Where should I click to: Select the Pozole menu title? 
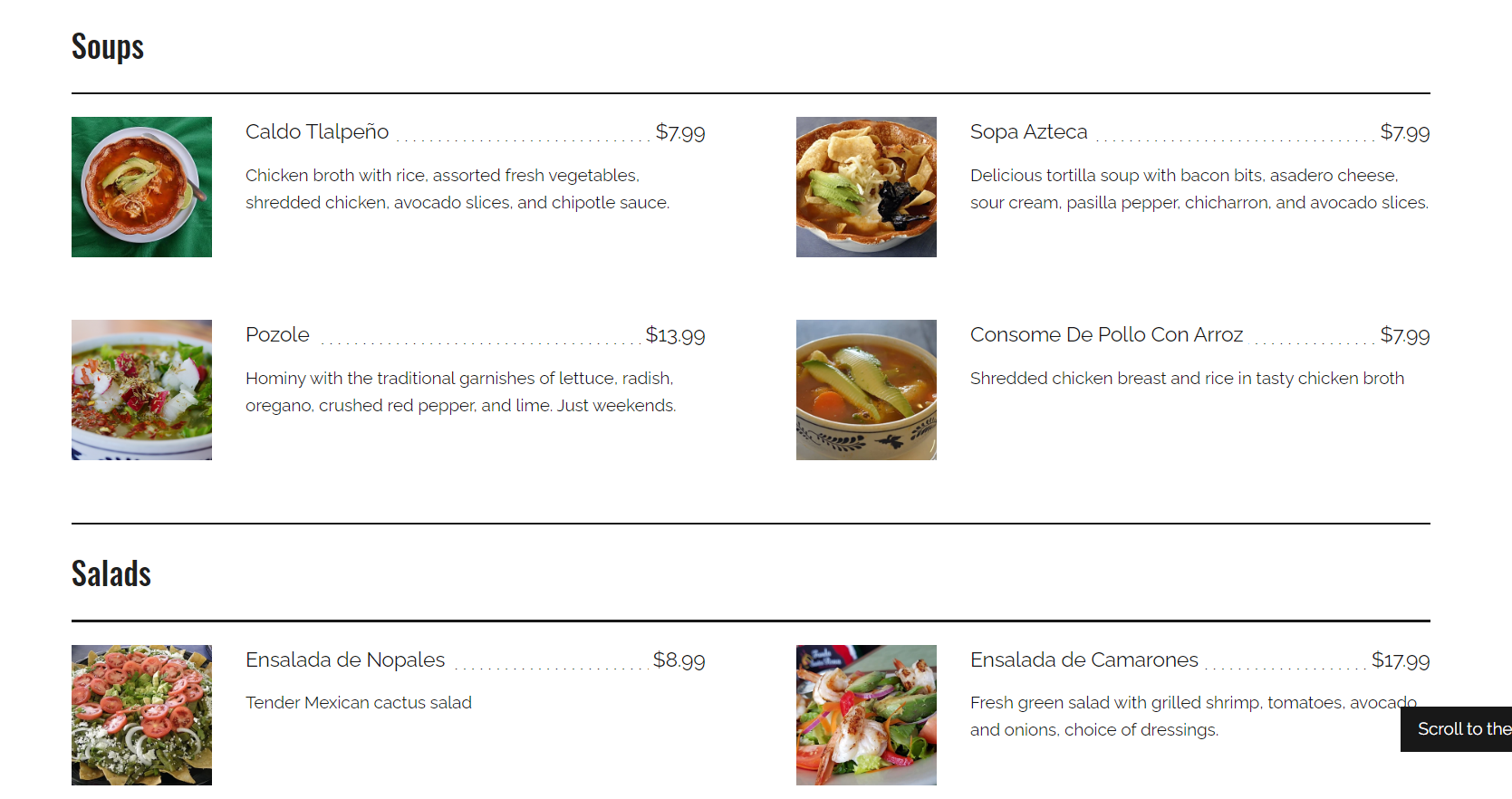tap(277, 335)
